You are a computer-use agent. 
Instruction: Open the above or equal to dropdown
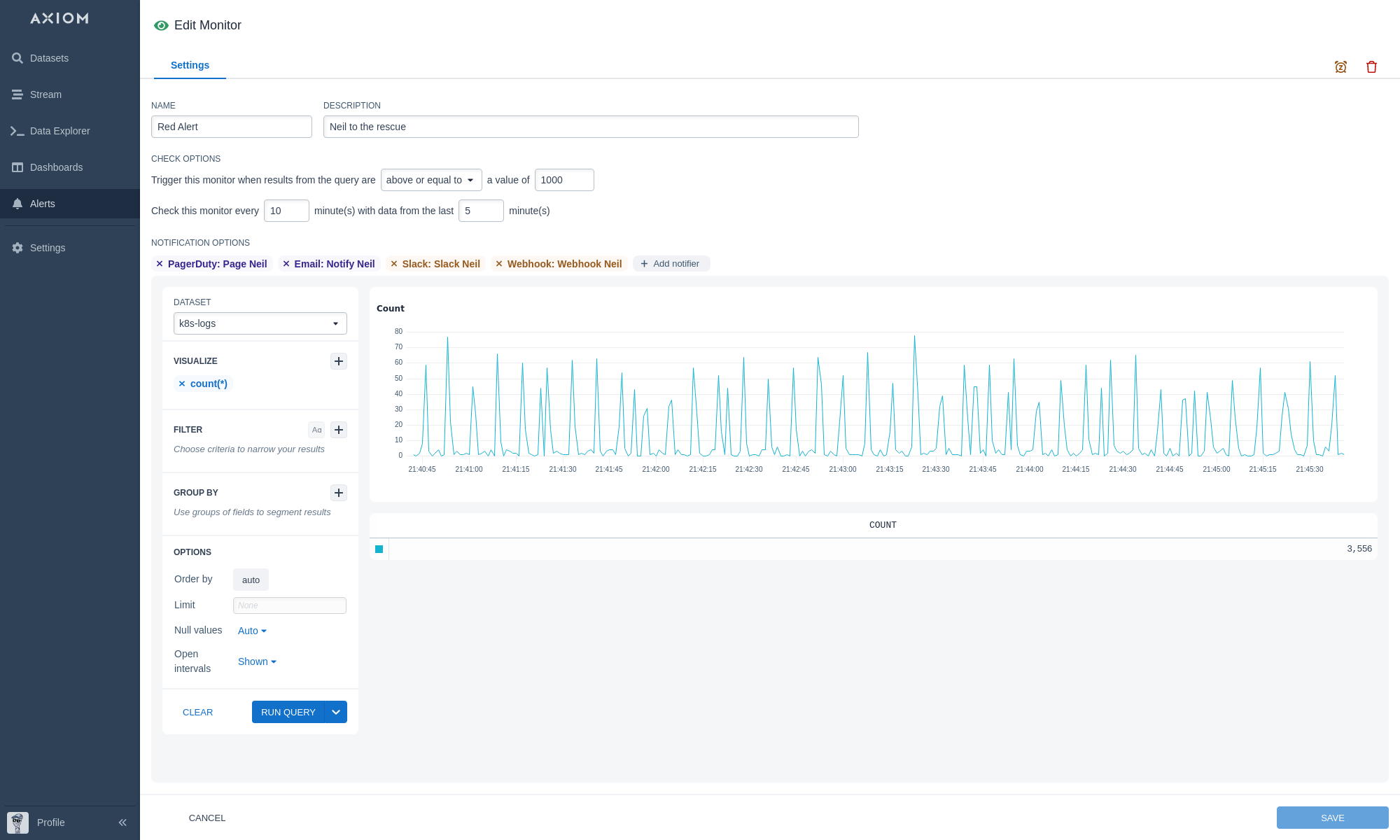430,180
